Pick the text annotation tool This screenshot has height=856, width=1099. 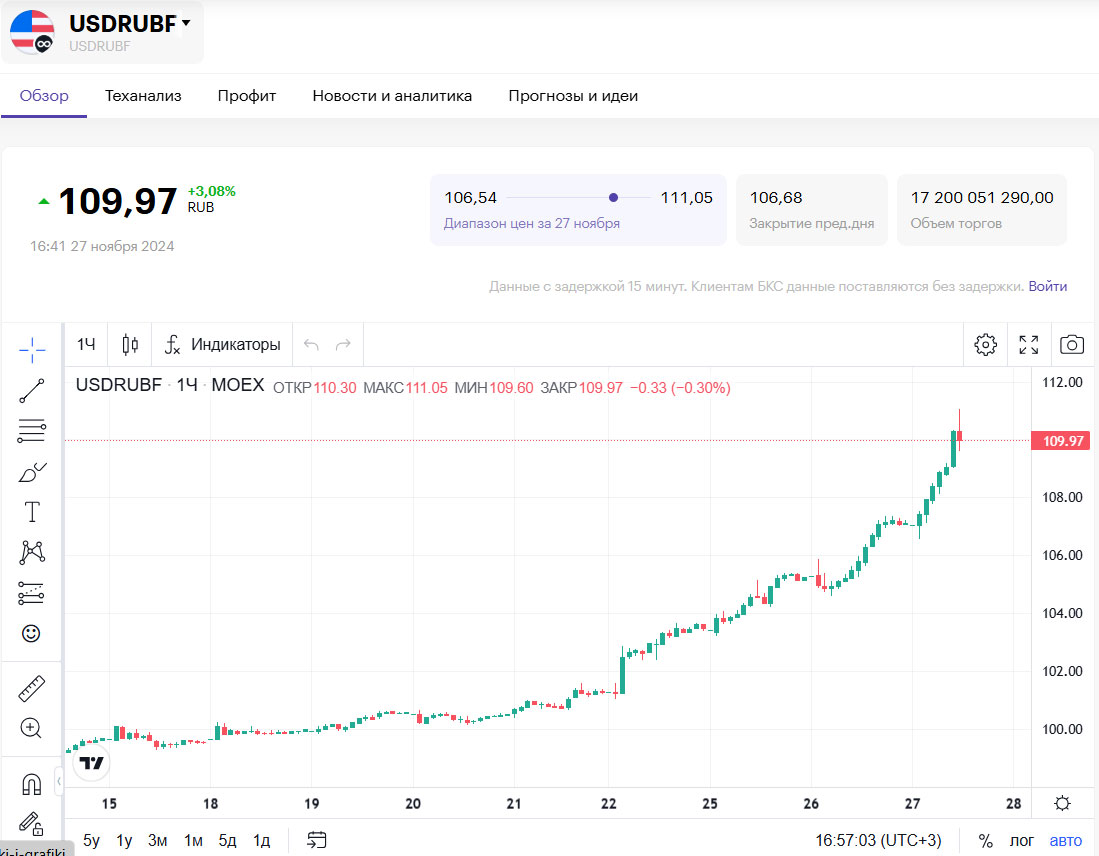32,512
